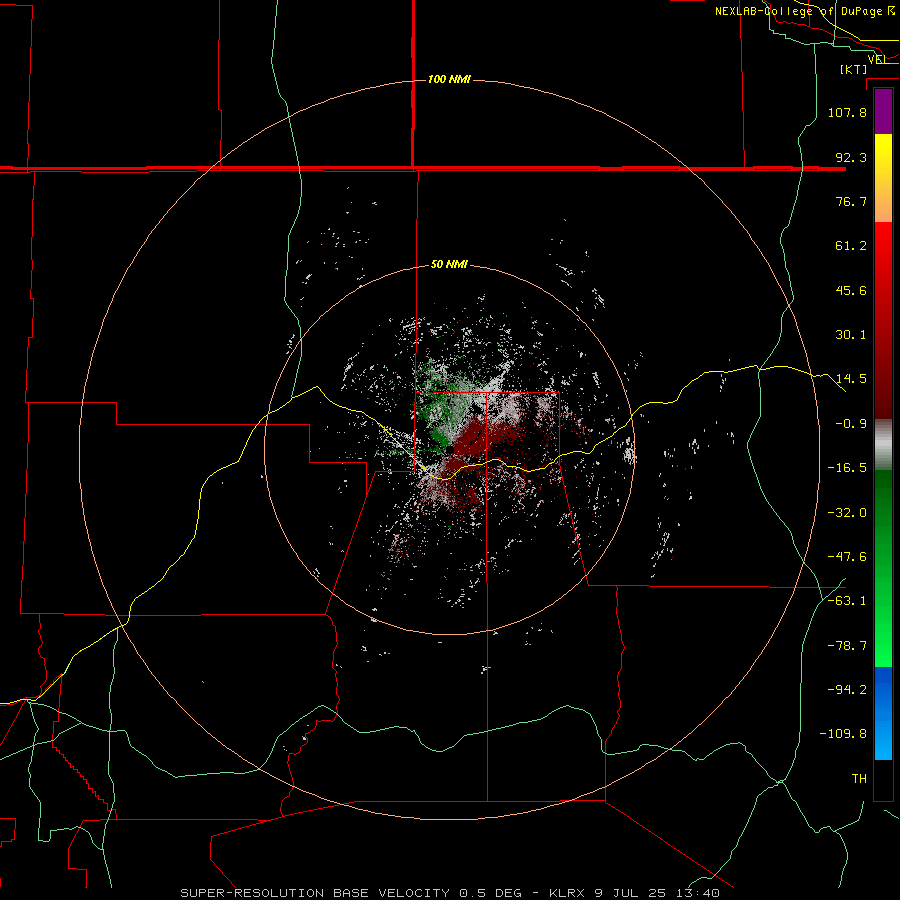Click the 92.3 legend value
The height and width of the screenshot is (900, 900).
coord(851,157)
